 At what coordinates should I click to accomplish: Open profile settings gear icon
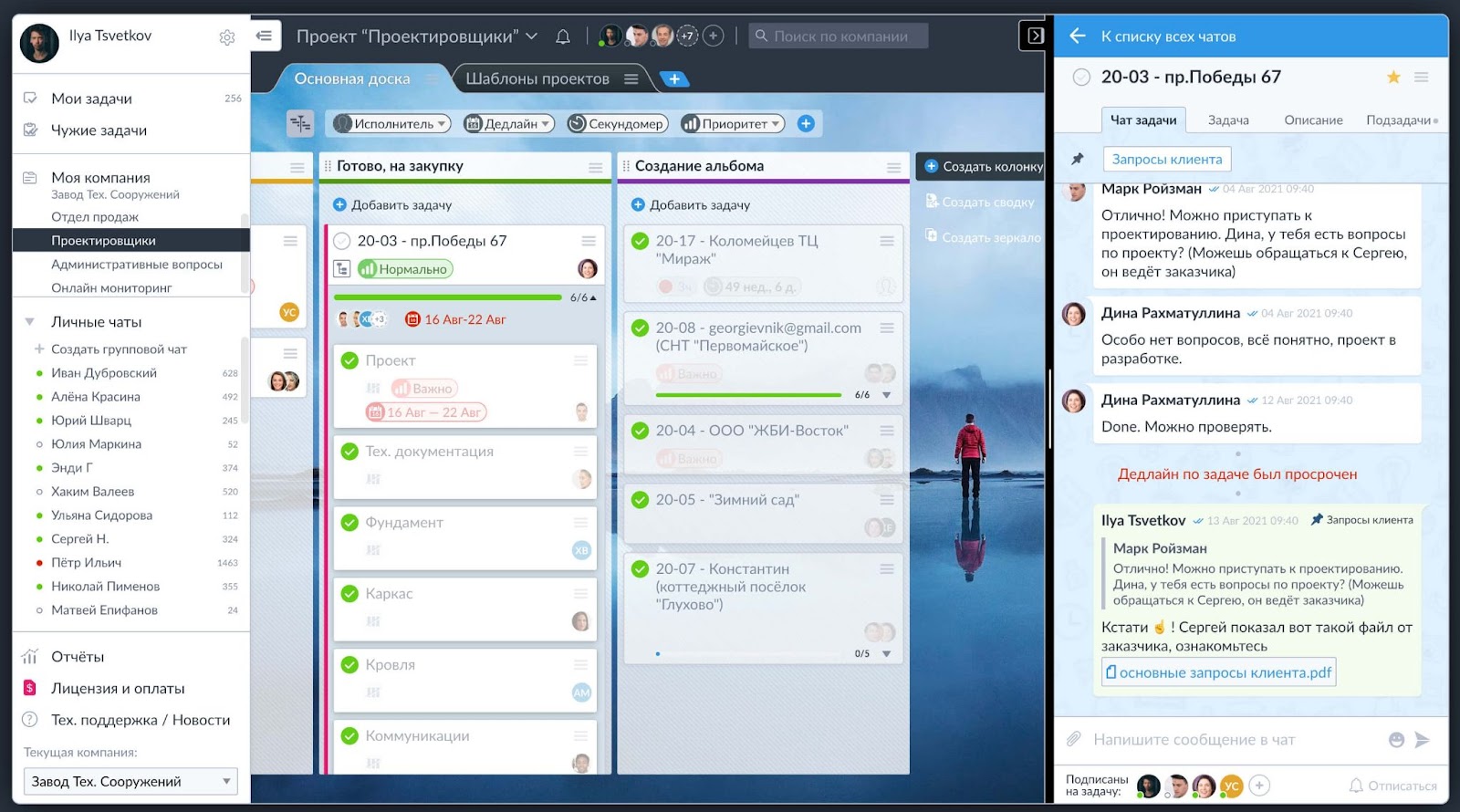coord(227,37)
